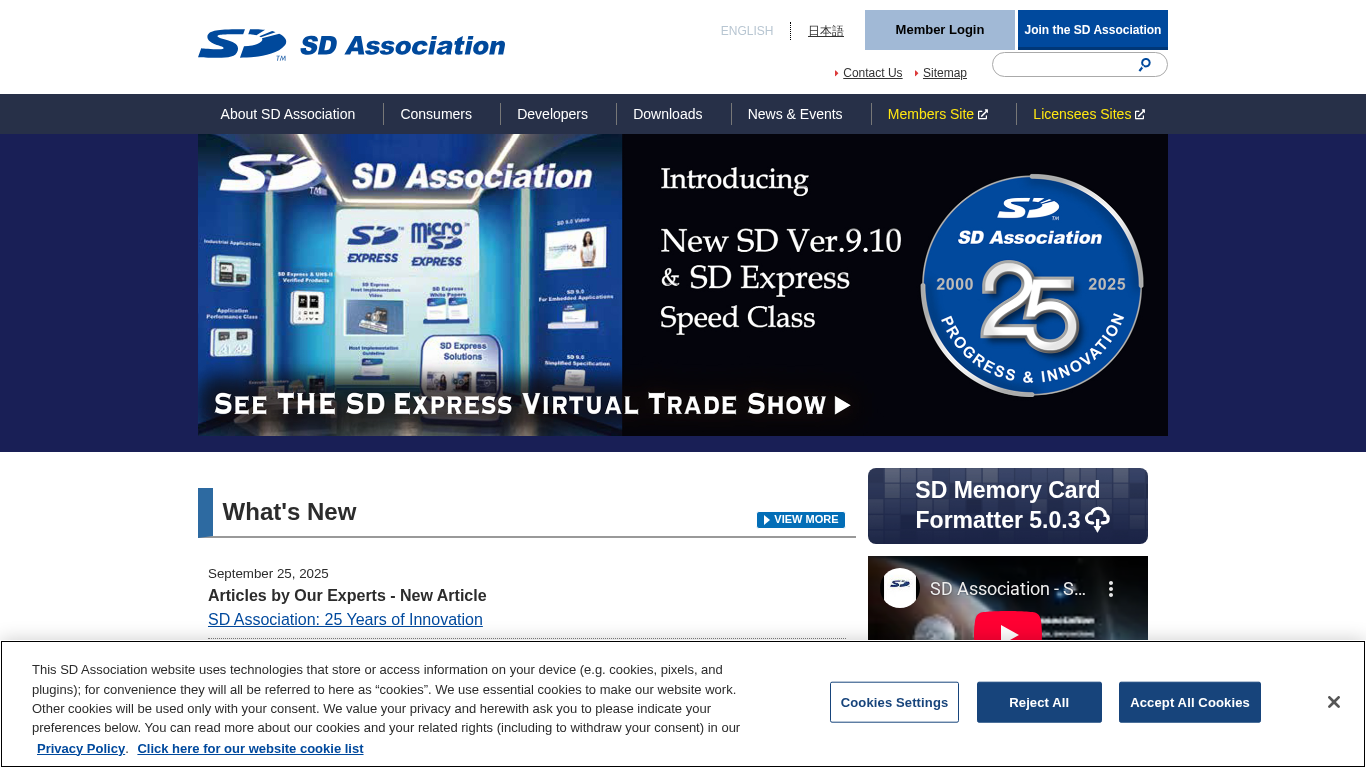Click Accept All Cookies
Image resolution: width=1366 pixels, height=768 pixels.
click(1190, 702)
